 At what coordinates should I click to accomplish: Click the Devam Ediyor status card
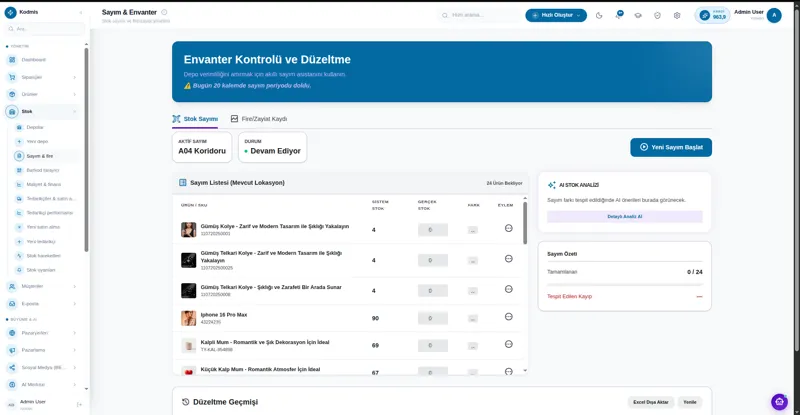point(272,148)
